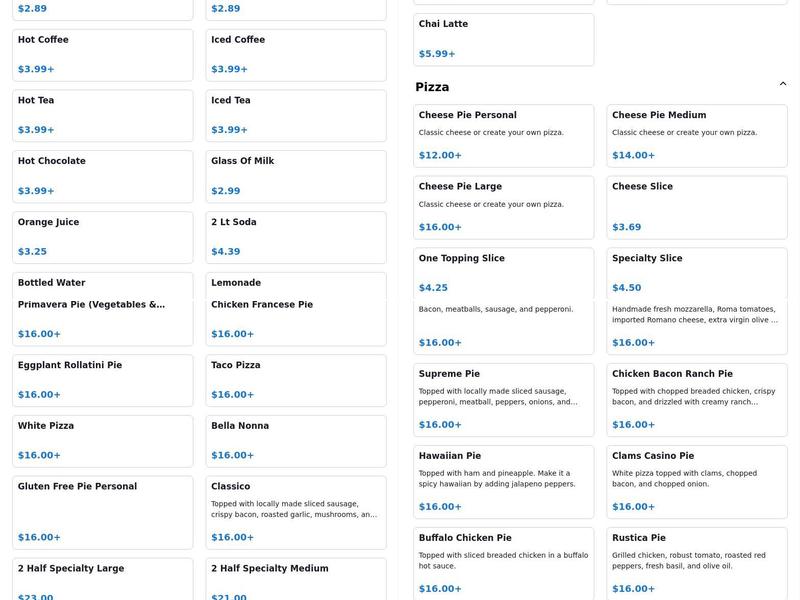Select Hot Coffee drink item
800x600 pixels.
[x=102, y=55]
